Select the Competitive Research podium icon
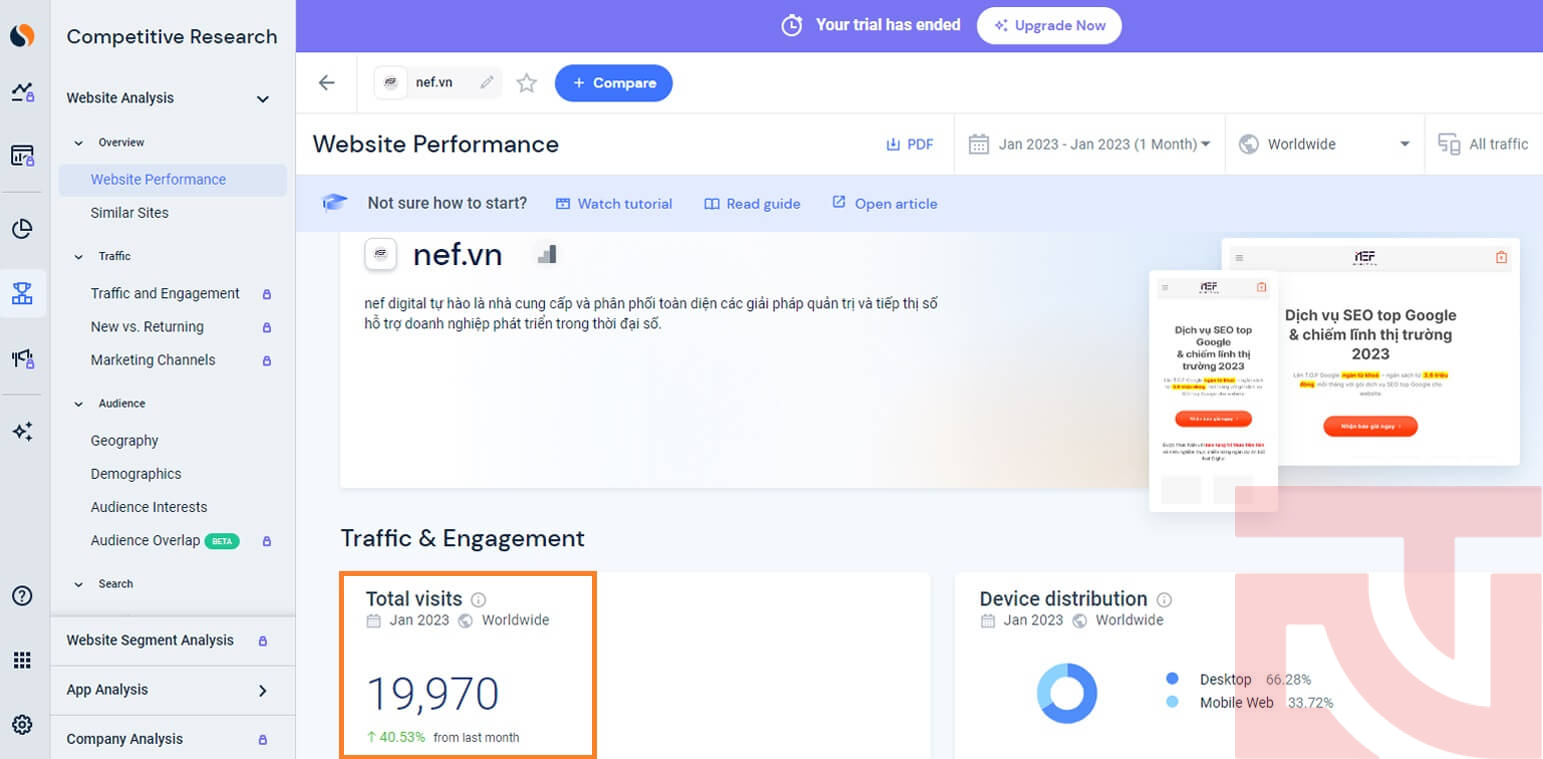Viewport: 1543px width, 759px height. tap(22, 293)
